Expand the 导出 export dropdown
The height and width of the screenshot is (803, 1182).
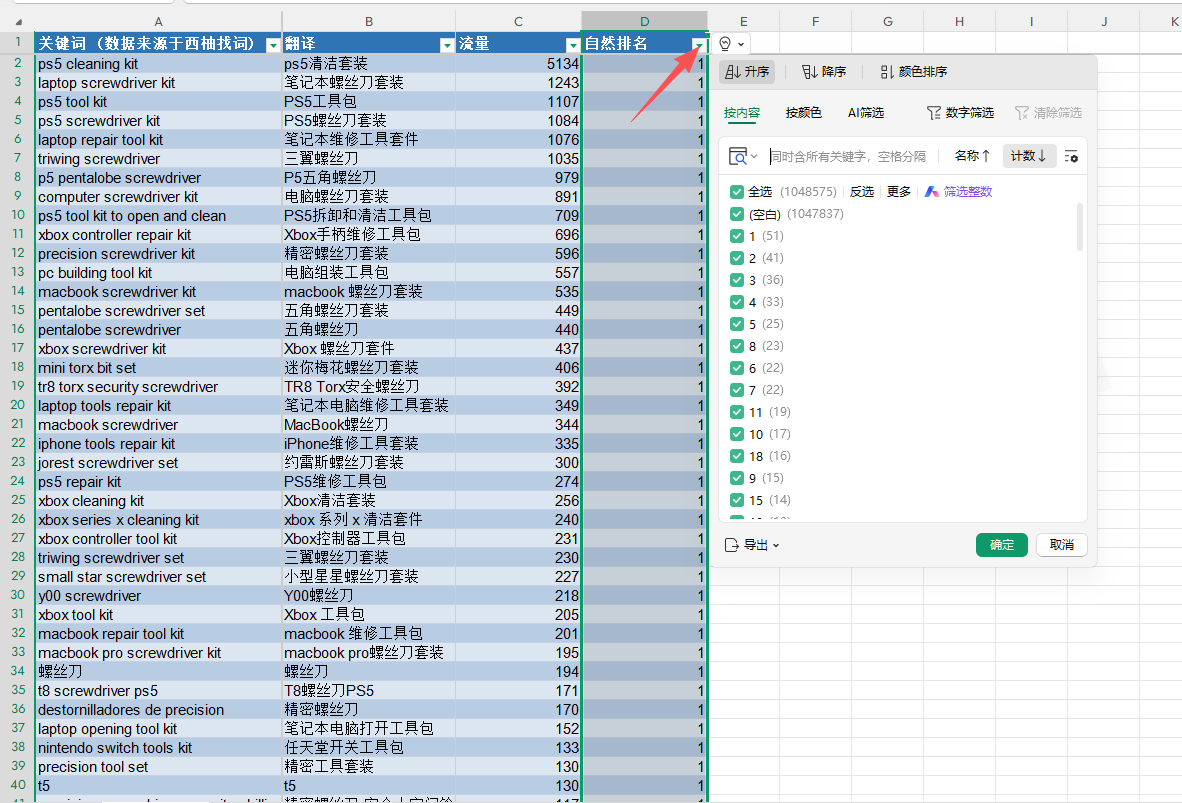(752, 545)
